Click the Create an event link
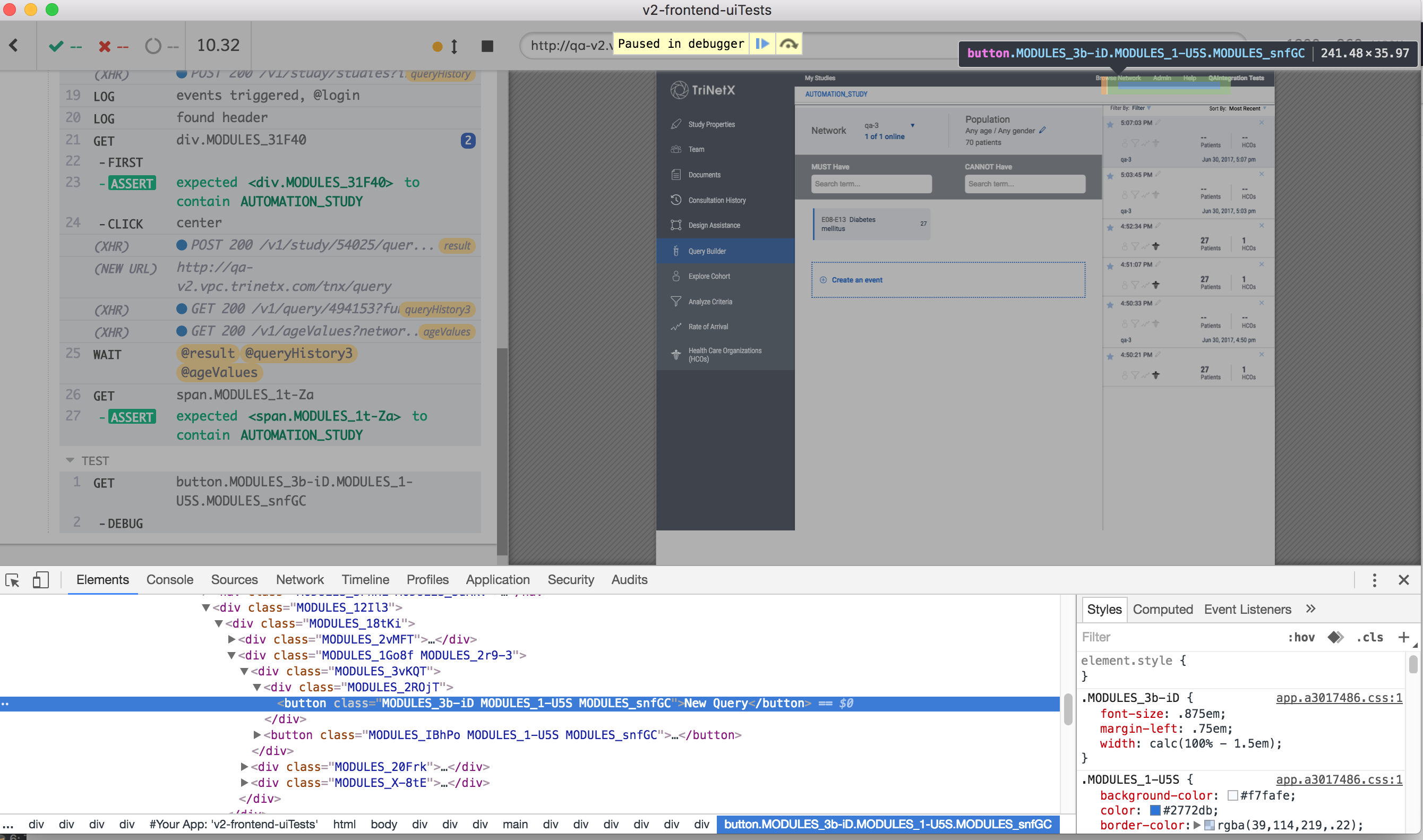This screenshot has height=840, width=1423. 856,280
